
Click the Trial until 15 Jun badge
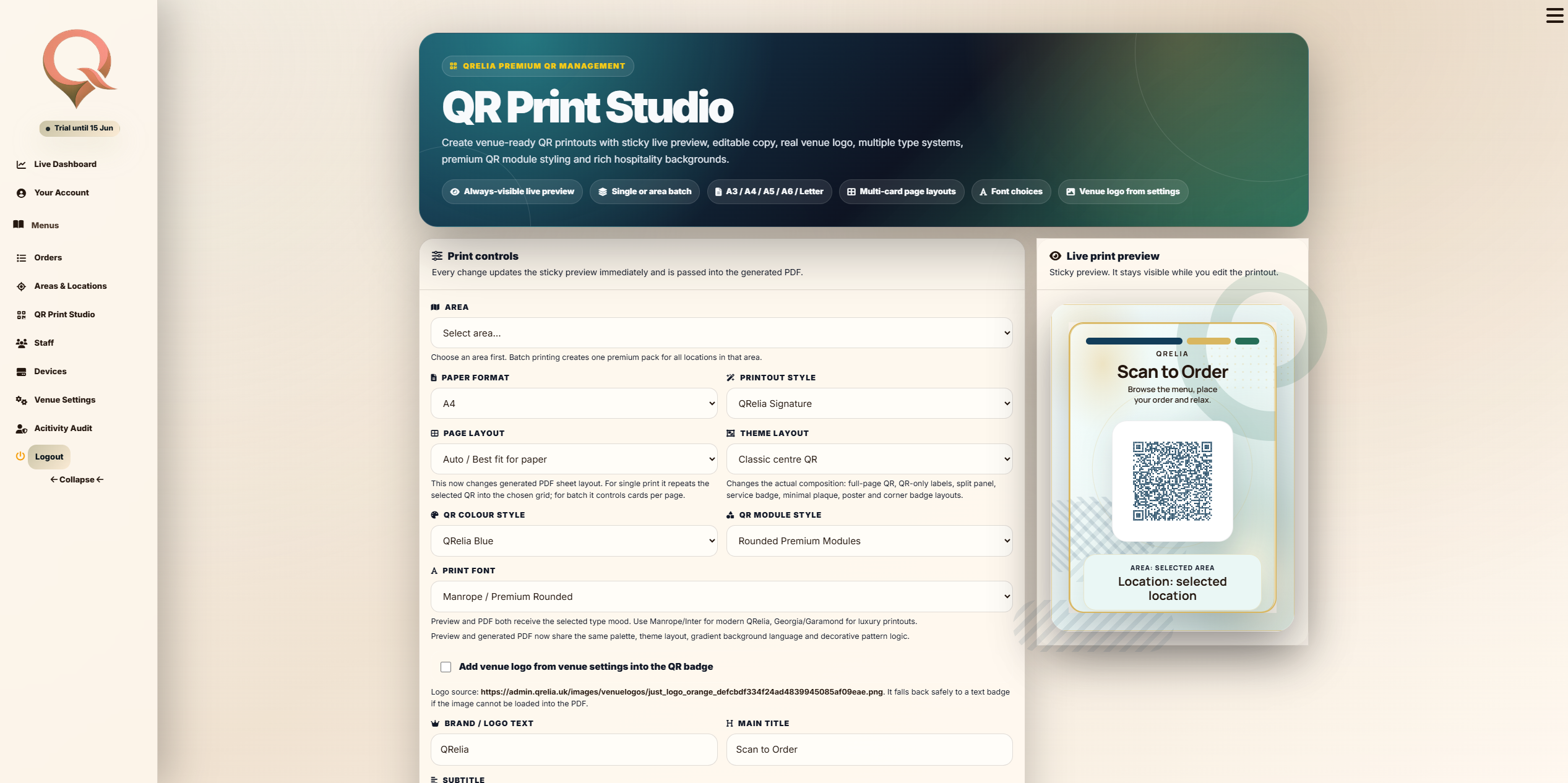tap(79, 129)
